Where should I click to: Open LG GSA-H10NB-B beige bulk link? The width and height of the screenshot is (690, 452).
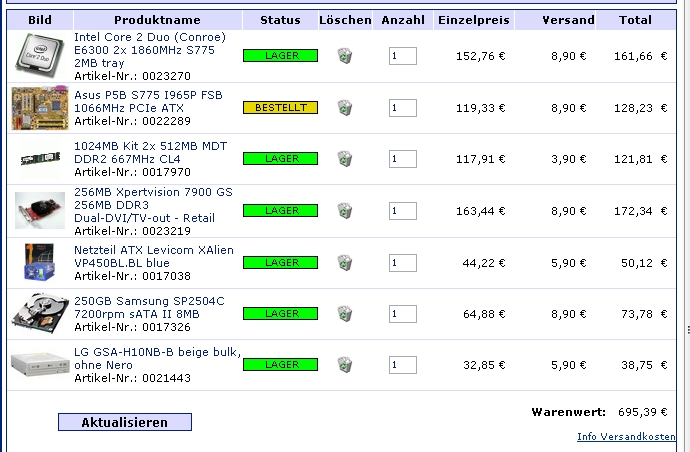(x=158, y=358)
